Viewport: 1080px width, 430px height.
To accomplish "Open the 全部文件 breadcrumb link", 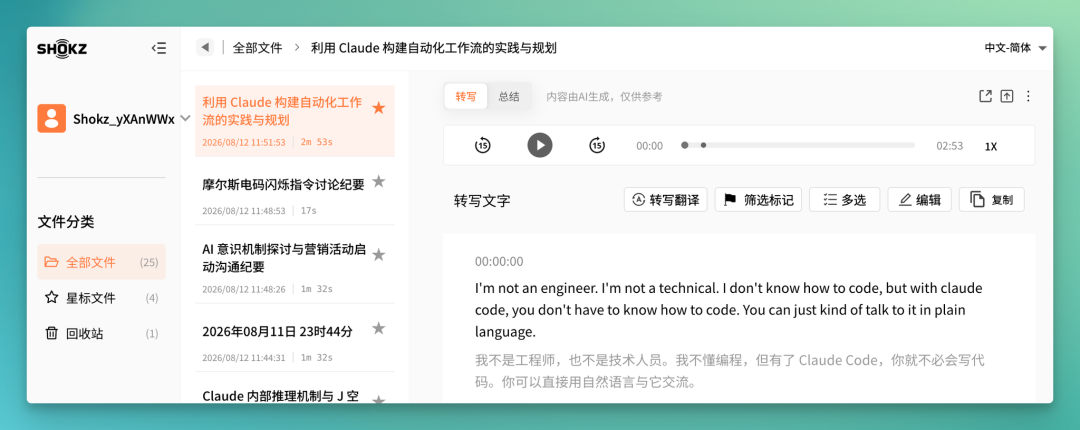I will coord(258,48).
